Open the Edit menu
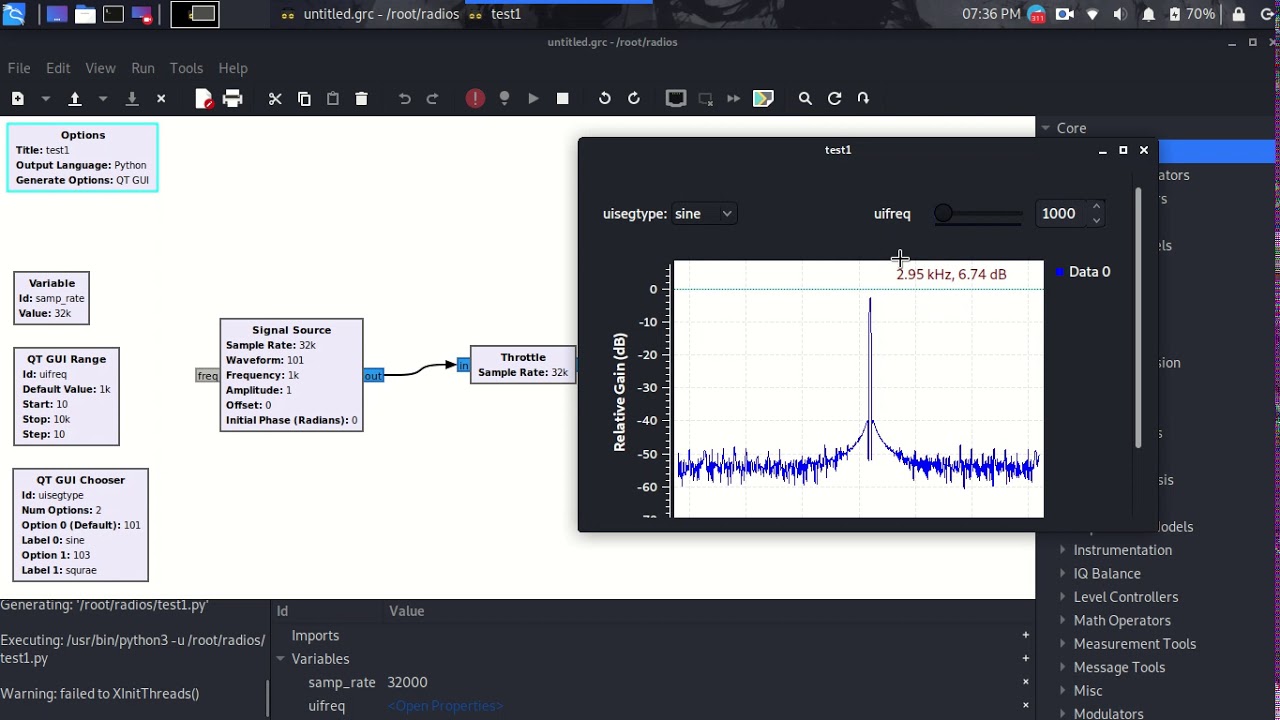Viewport: 1280px width, 720px height. [58, 68]
